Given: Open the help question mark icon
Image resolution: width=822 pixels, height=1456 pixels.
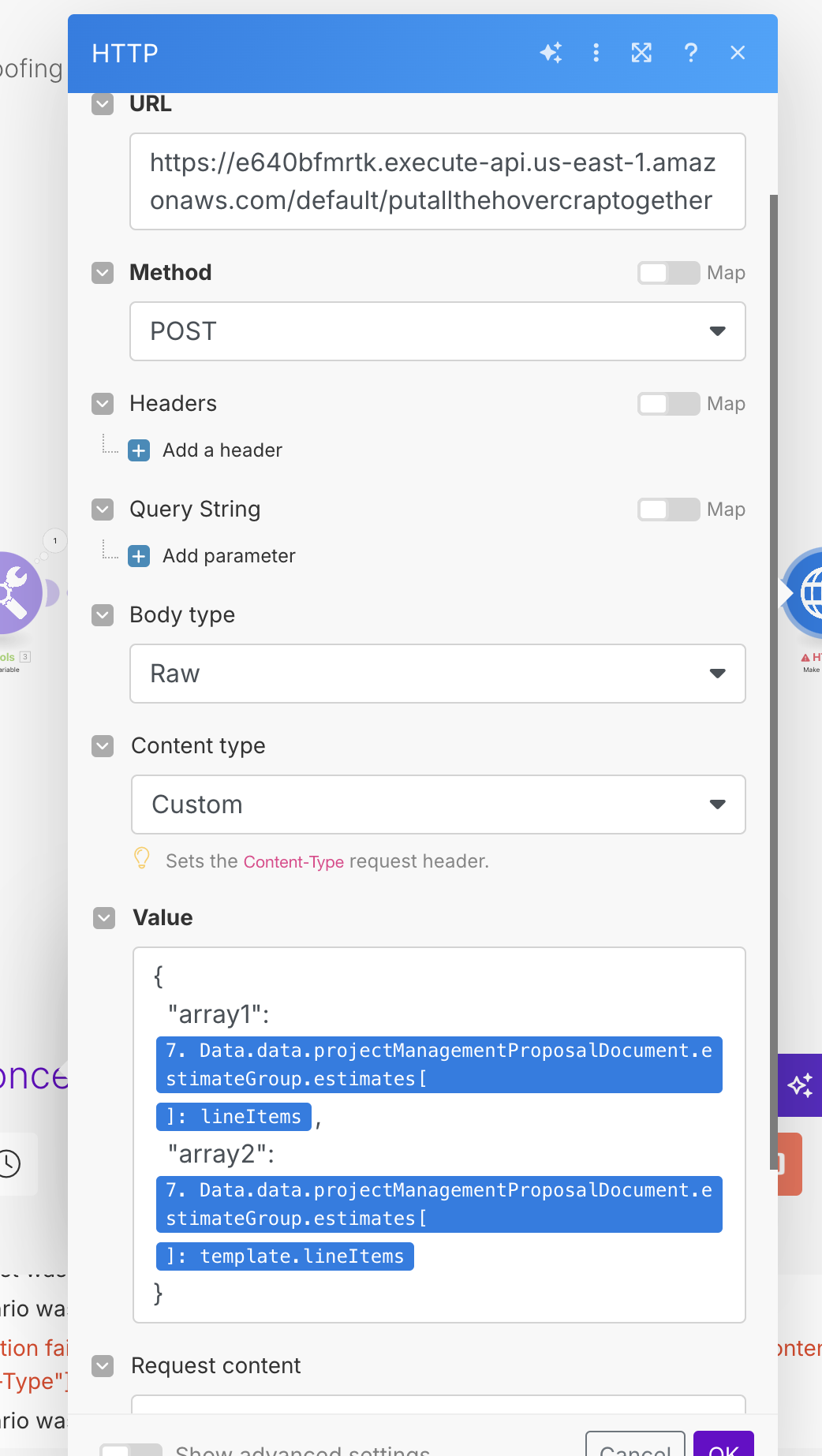Looking at the screenshot, I should (x=690, y=53).
